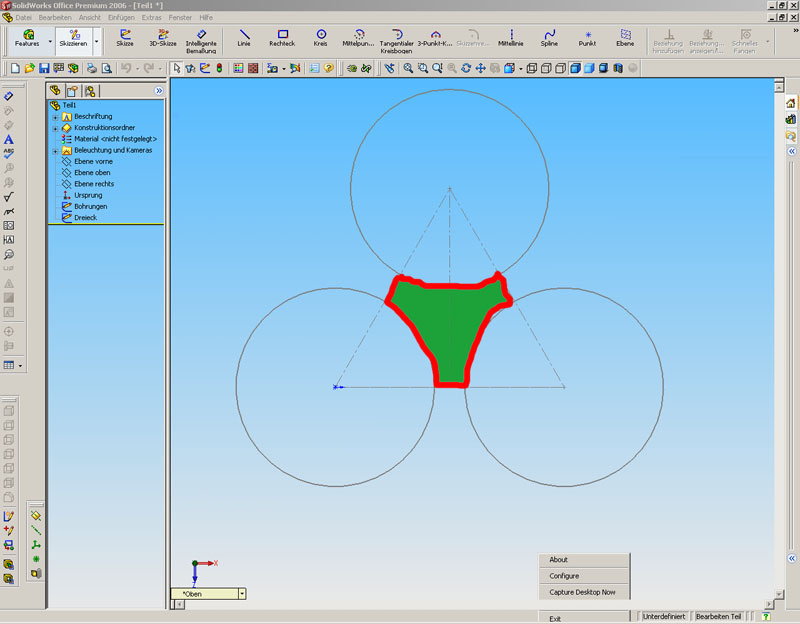Click the Intelligente Bemaßung dimension tool
This screenshot has width=800, height=624.
201,40
